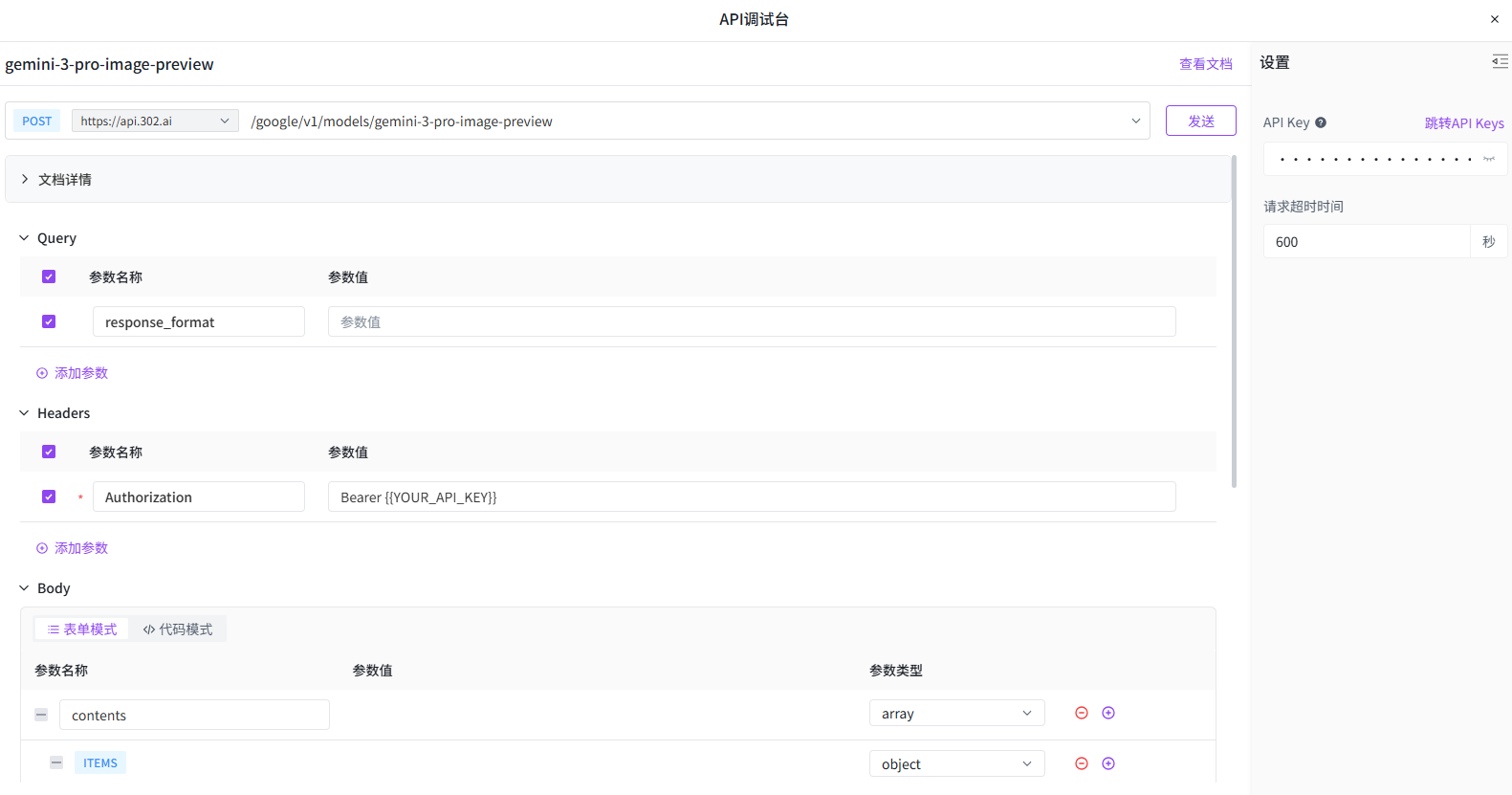Uncheck the response_format parameter checkbox
The width and height of the screenshot is (1512, 795).
pos(49,321)
